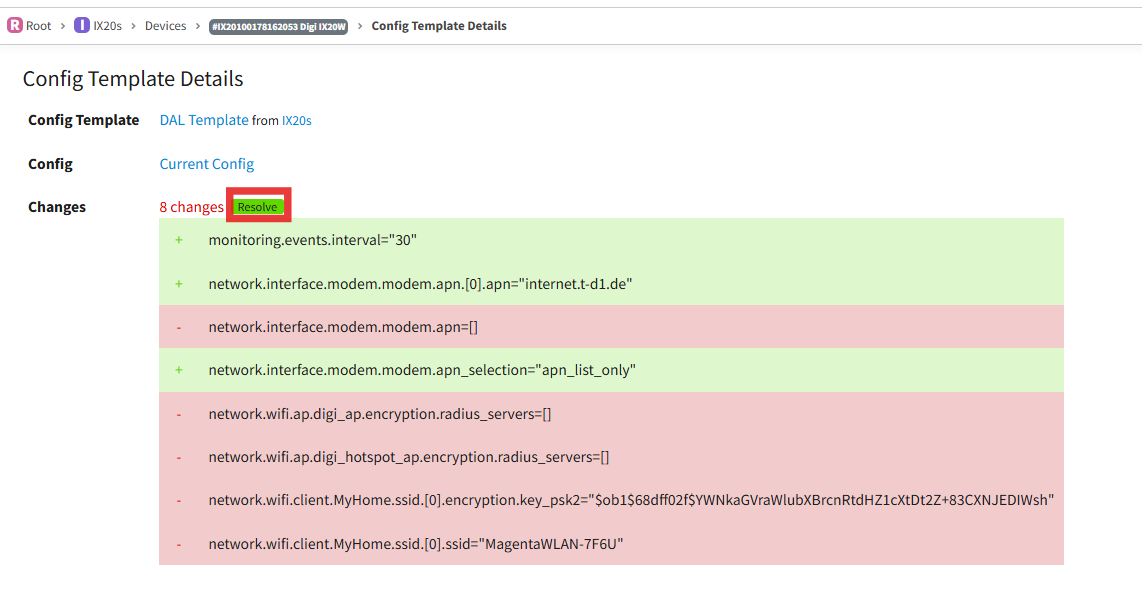Go to IX20s breadcrumb
1142x603 pixels.
click(107, 25)
